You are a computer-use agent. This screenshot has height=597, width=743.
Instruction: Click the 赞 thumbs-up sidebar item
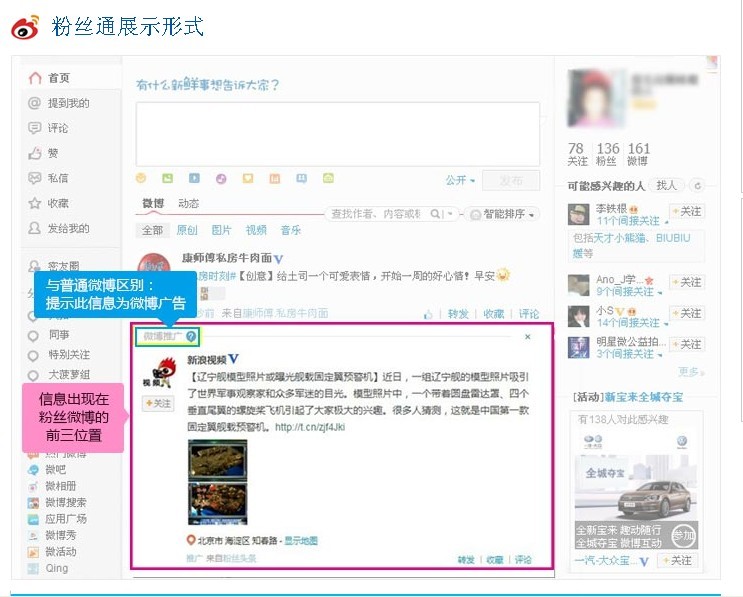point(52,153)
